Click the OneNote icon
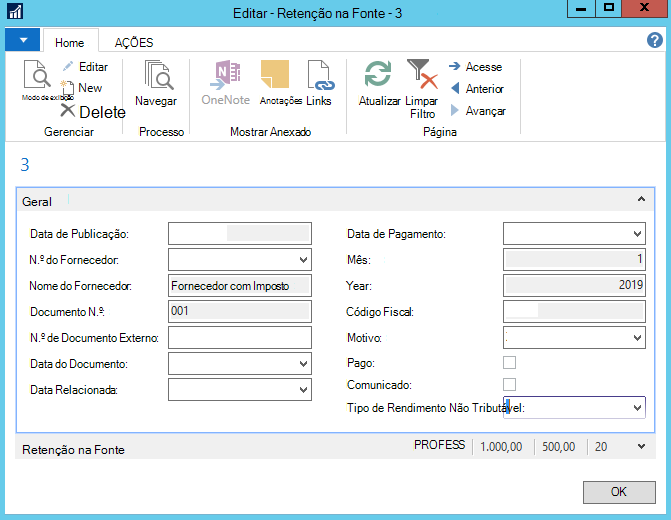The image size is (671, 520). [x=226, y=75]
